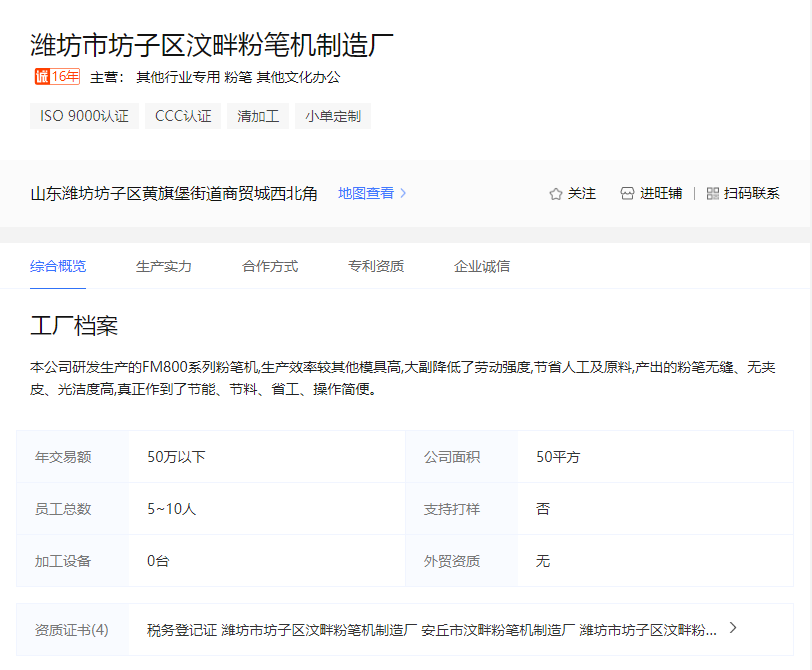Go to the 专利资质 tab
The image size is (812, 670).
pos(376,266)
